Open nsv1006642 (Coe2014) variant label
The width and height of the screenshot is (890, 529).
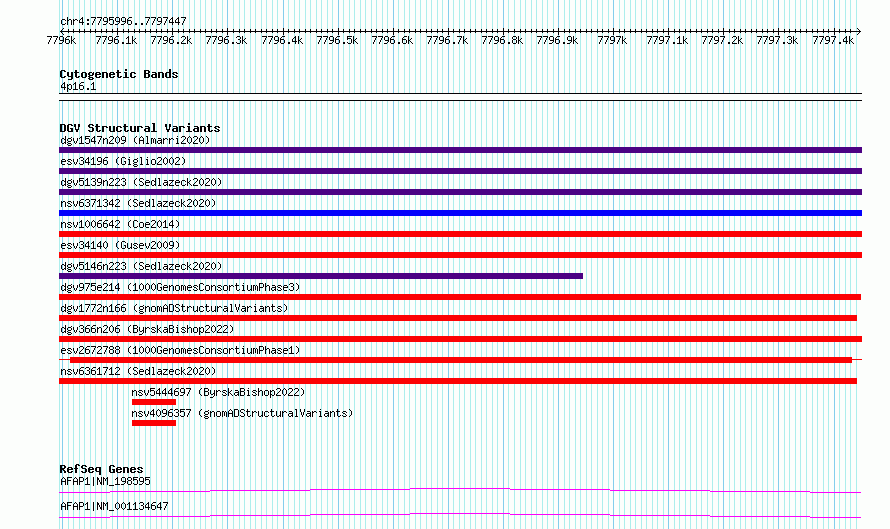120,224
